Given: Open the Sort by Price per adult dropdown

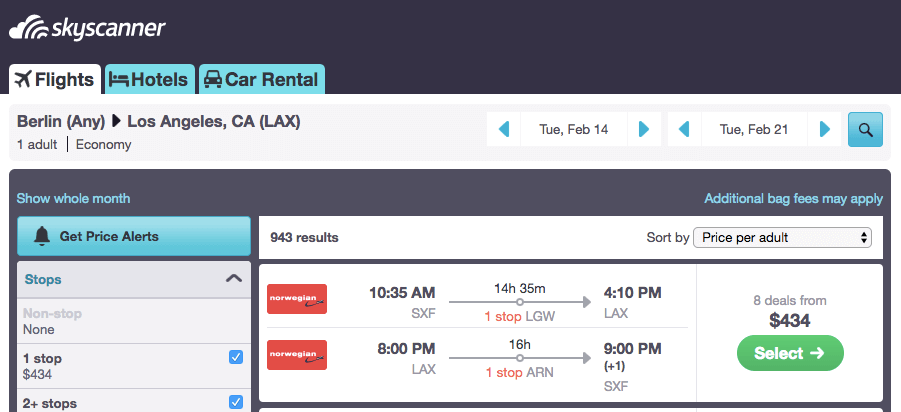Looking at the screenshot, I should click(x=782, y=237).
